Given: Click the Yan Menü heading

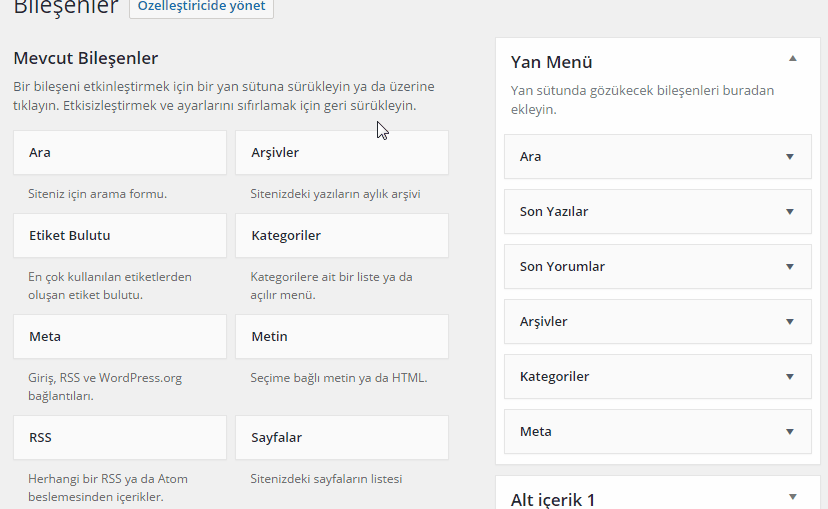Looking at the screenshot, I should click(x=551, y=62).
